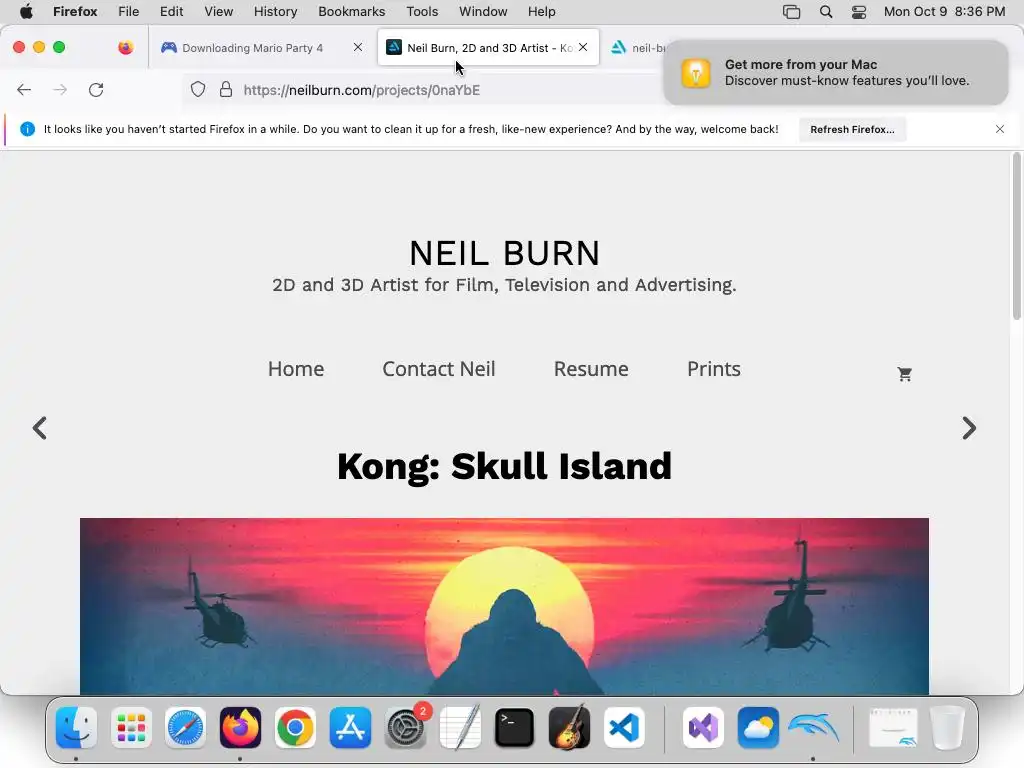Close the Neil Burn tab
The image size is (1024, 768).
coord(583,47)
